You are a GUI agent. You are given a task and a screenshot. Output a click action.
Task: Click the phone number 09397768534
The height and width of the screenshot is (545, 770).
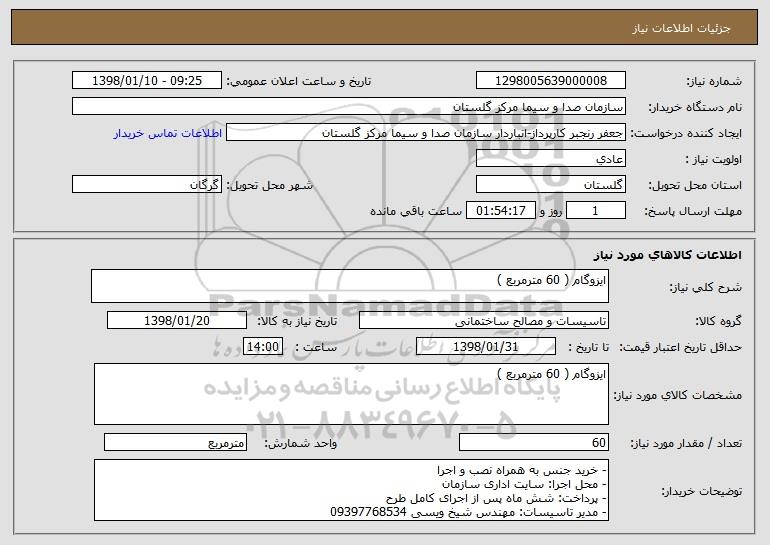pos(368,513)
